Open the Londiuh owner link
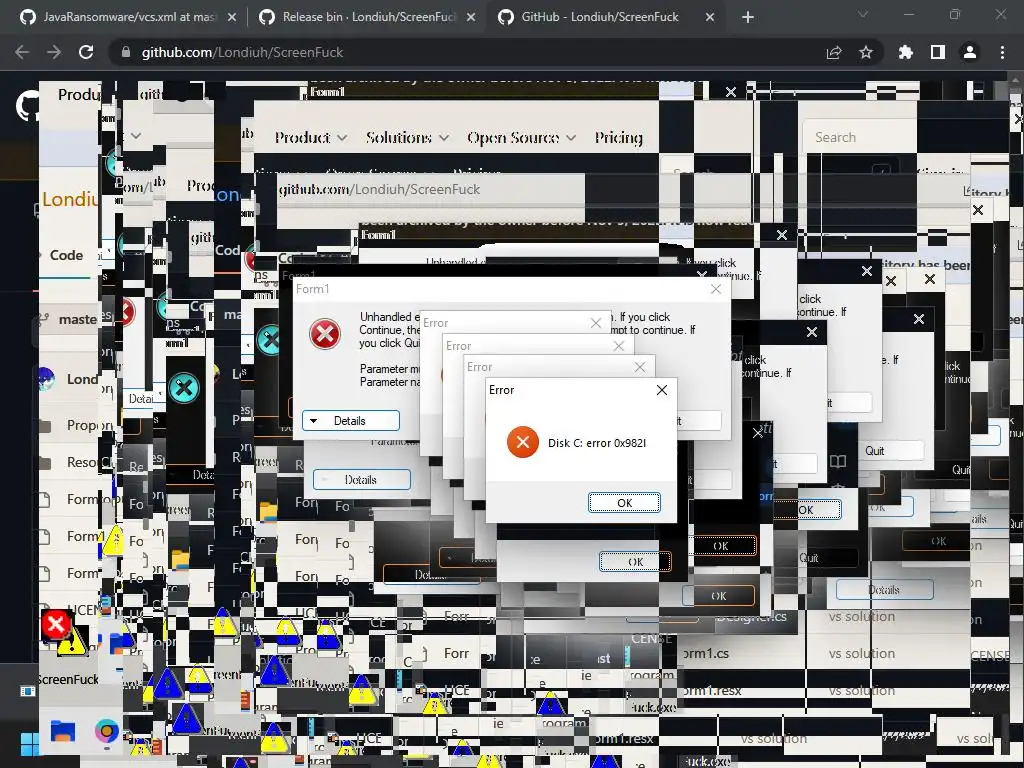Screen dimensions: 1024x768 pos(69,199)
